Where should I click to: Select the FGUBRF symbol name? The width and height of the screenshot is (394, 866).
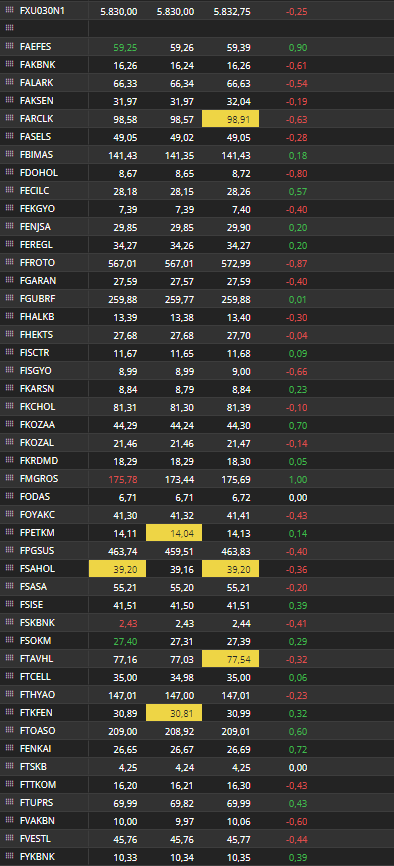(38, 299)
